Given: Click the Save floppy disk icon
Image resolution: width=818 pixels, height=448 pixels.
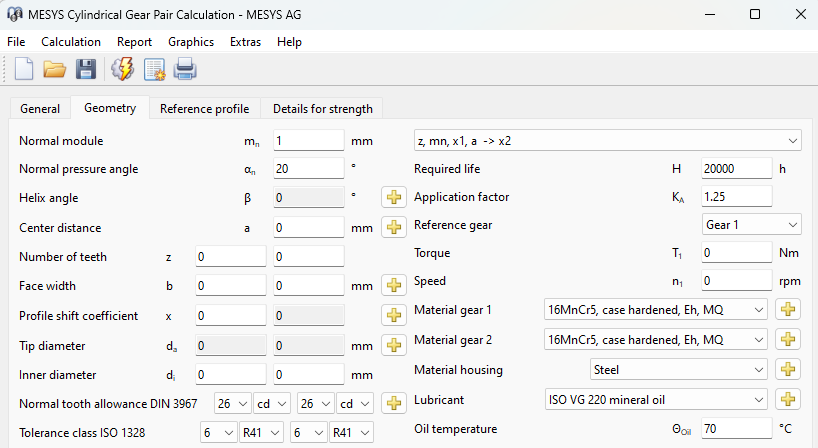Looking at the screenshot, I should pos(86,69).
